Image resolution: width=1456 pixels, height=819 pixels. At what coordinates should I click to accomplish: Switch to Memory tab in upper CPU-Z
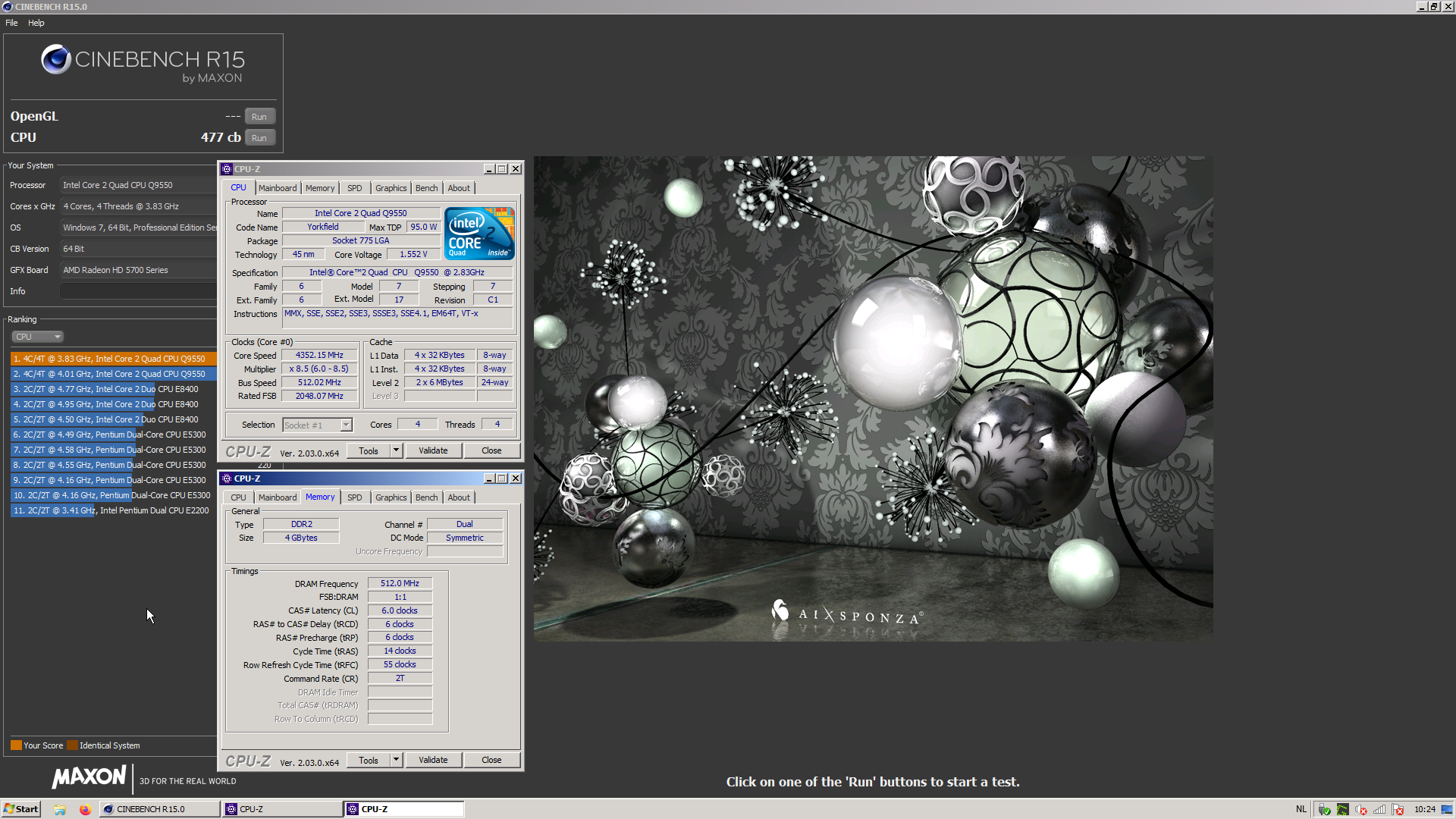click(320, 188)
